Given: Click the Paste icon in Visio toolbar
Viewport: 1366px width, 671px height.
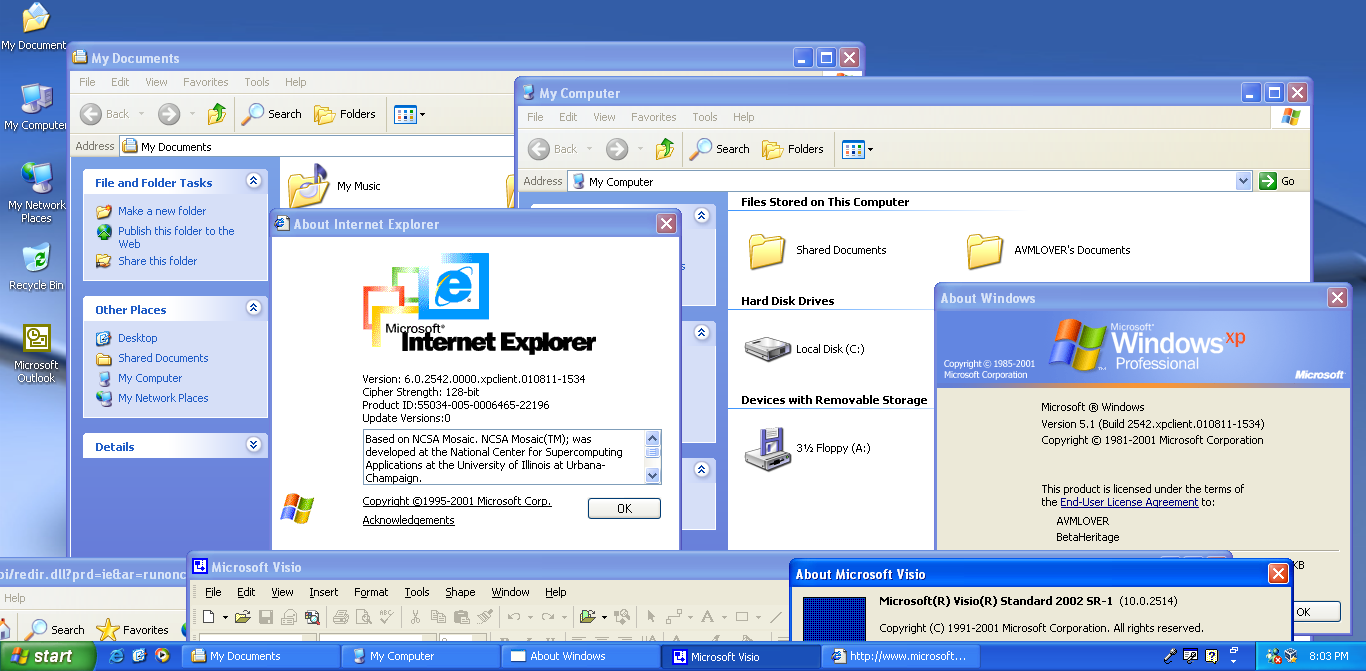Looking at the screenshot, I should pos(461,617).
